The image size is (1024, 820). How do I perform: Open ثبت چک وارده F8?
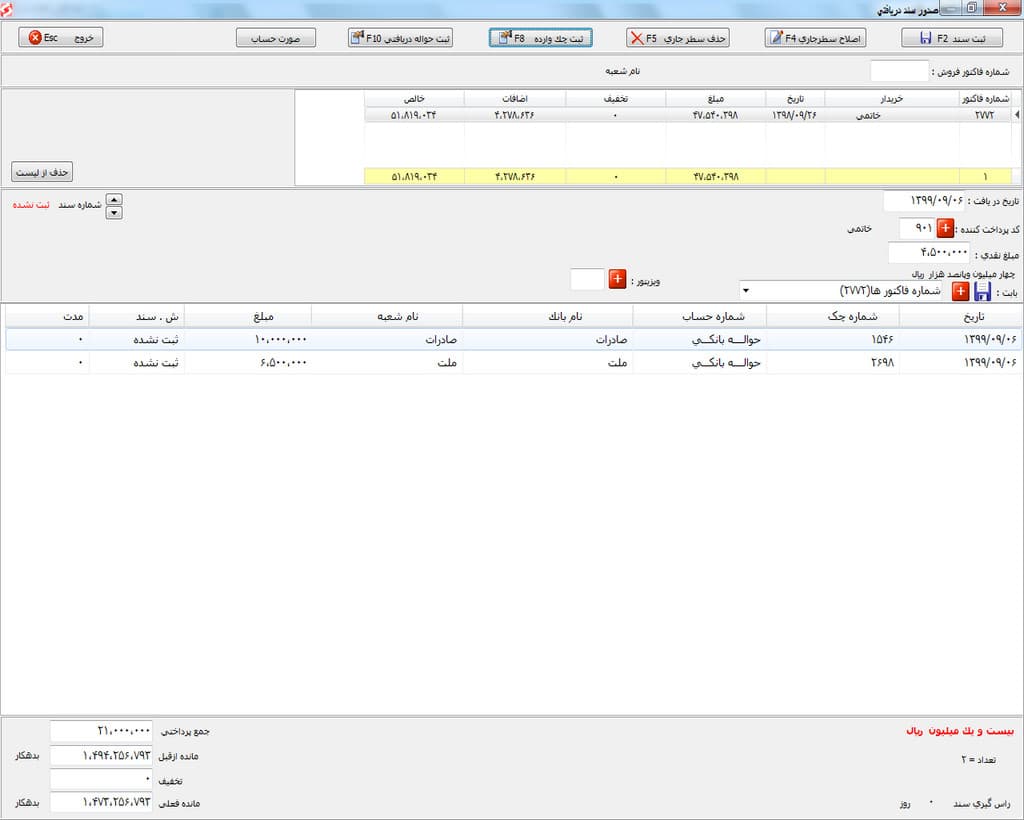[540, 38]
